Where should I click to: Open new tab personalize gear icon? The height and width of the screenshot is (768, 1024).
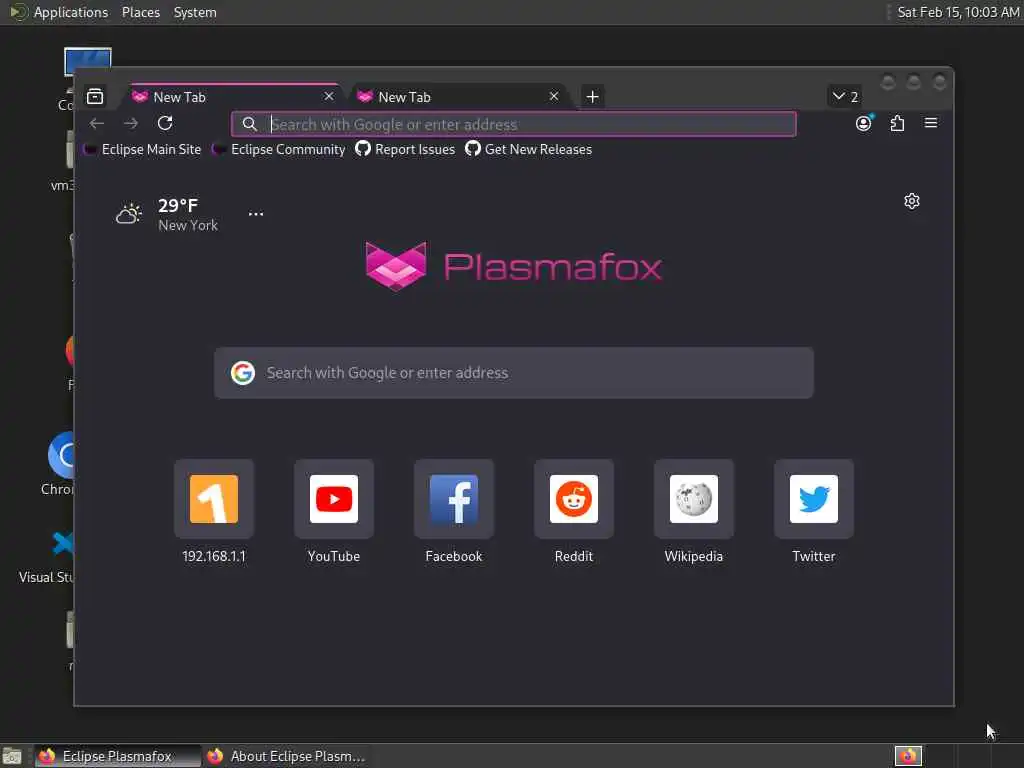click(912, 201)
